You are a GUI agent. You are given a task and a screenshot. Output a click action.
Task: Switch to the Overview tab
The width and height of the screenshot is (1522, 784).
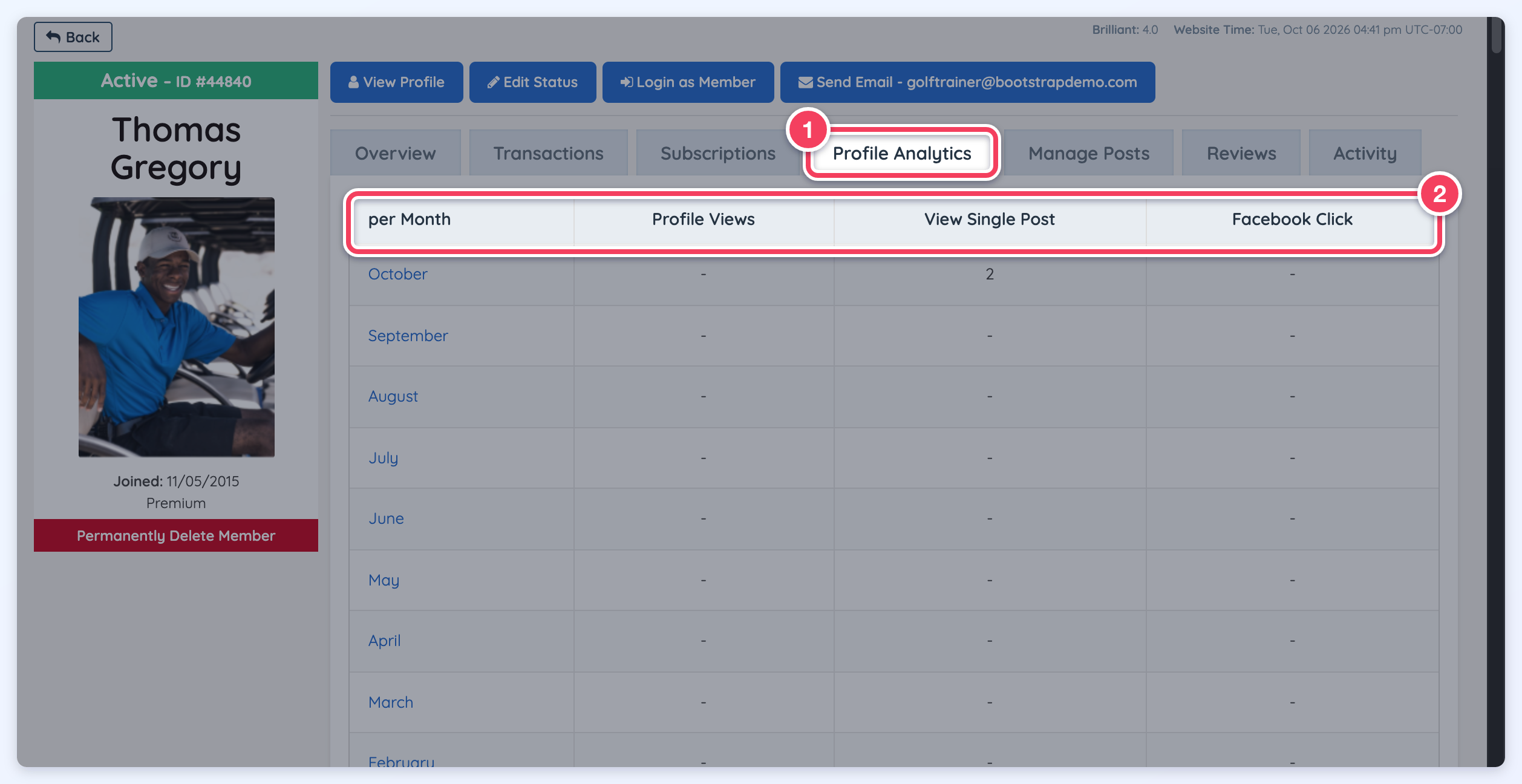coord(395,153)
